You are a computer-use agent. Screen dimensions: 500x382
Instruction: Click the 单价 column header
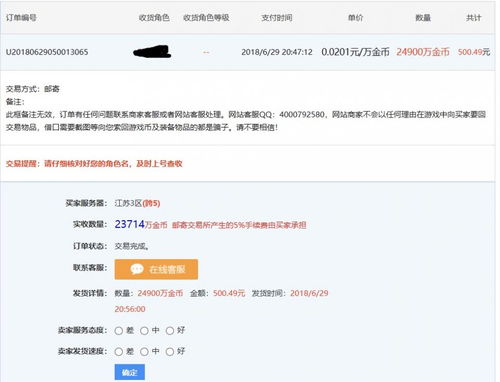tap(355, 18)
